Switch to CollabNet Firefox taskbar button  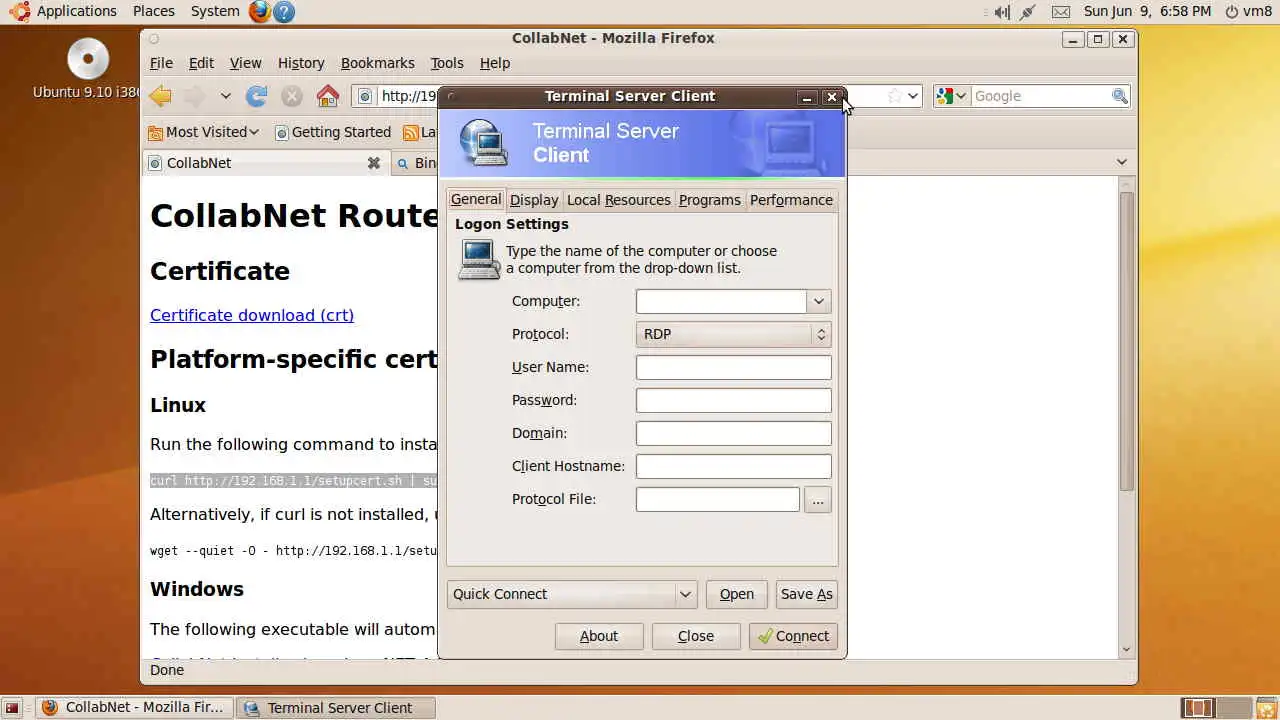(134, 708)
